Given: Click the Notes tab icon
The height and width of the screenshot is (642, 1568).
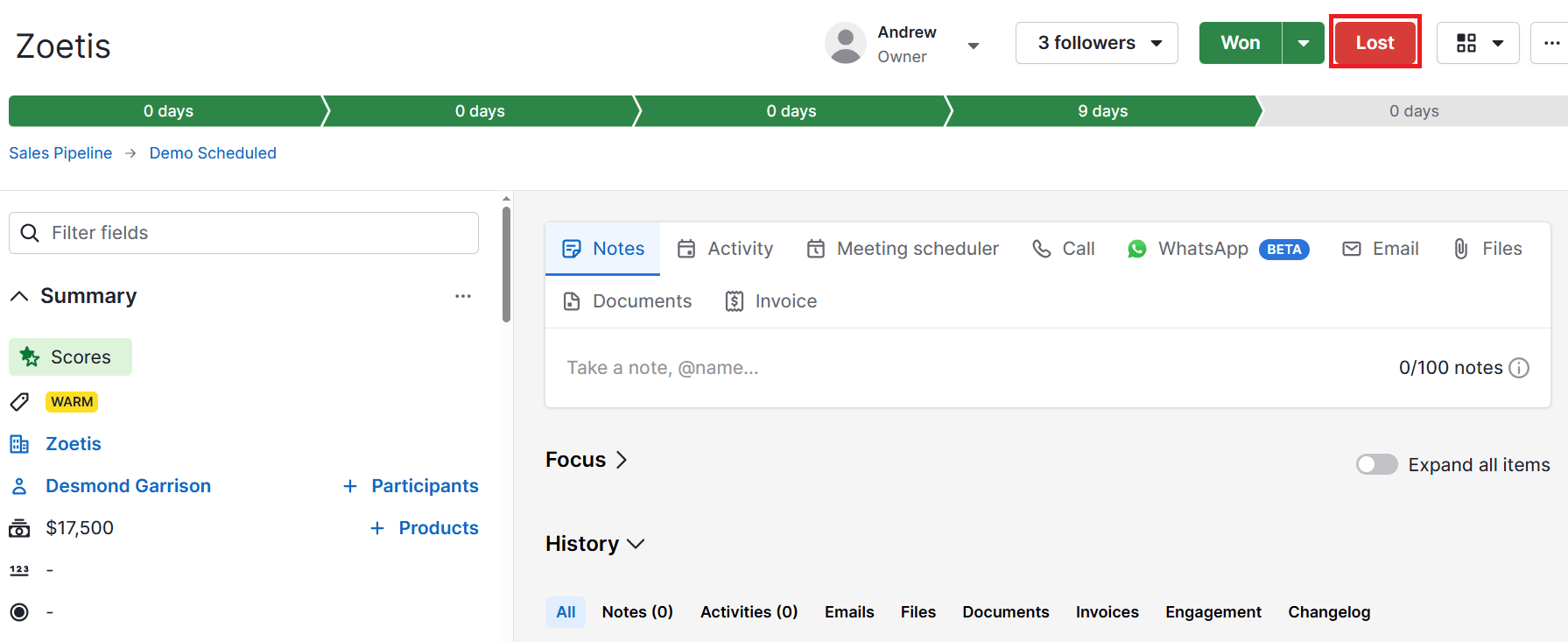Looking at the screenshot, I should tap(572, 249).
